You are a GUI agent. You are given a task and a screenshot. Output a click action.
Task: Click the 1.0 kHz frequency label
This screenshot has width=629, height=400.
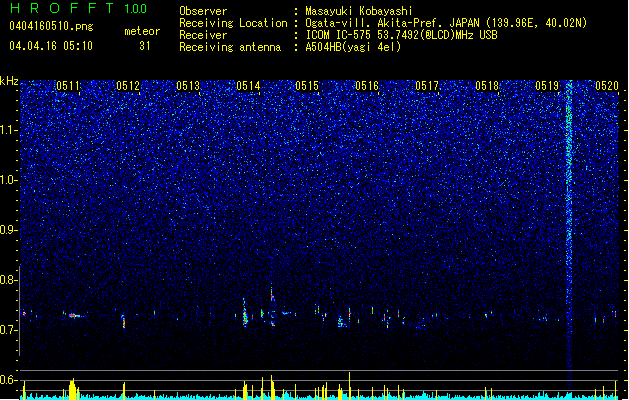click(9, 180)
